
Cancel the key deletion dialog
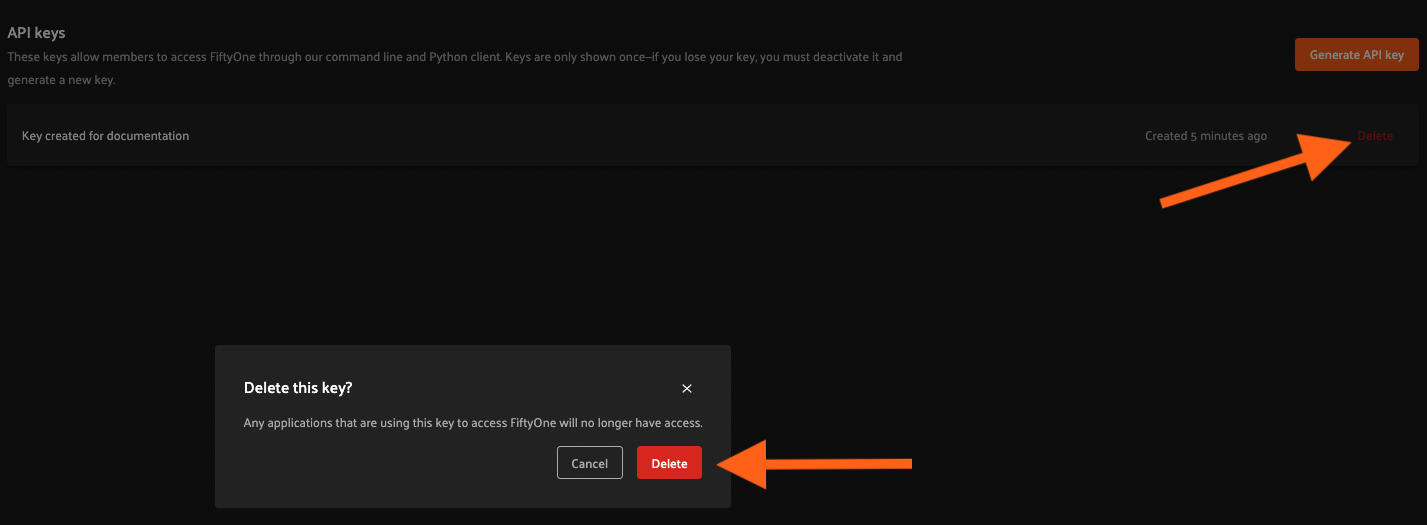tap(589, 463)
